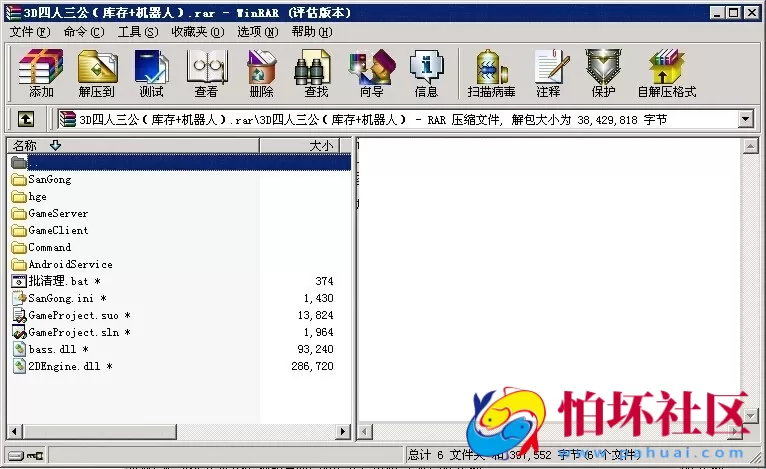
Task: Click the archive path field in the address bar
Action: click(x=398, y=119)
